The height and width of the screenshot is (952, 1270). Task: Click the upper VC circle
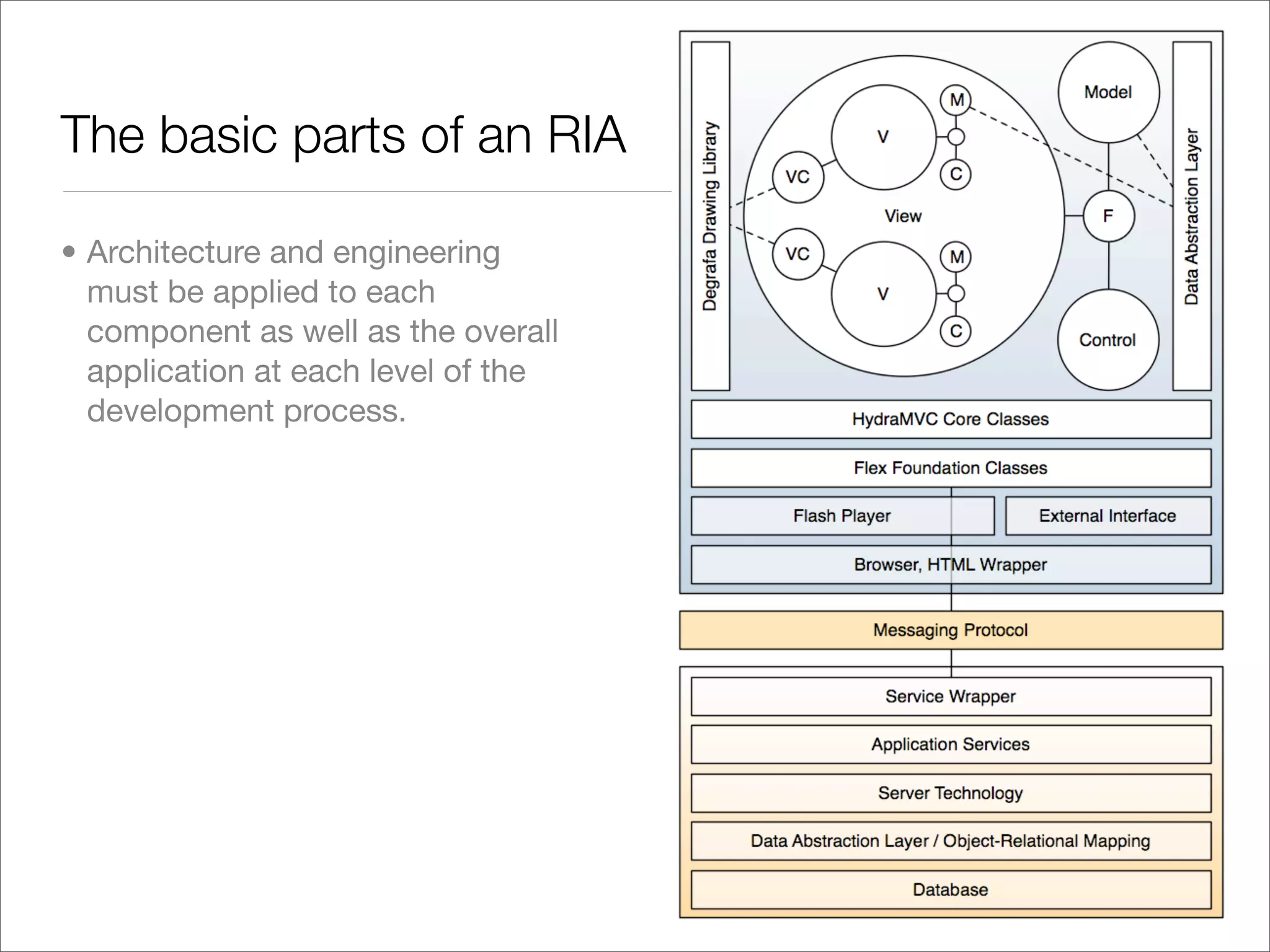[x=797, y=177]
